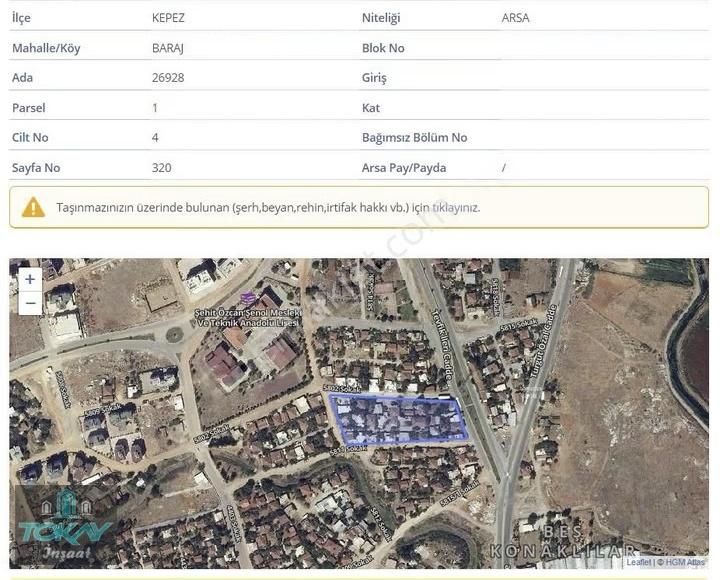Click the Niteliği field label

[x=381, y=18]
